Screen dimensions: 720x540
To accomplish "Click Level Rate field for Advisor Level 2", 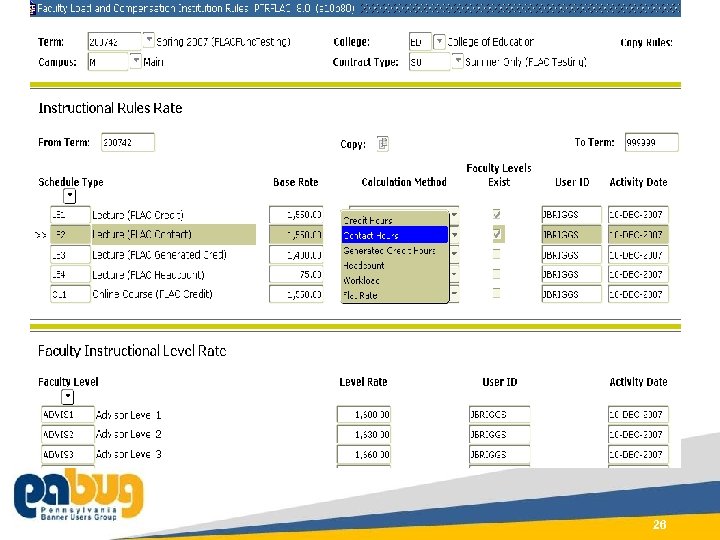I will (364, 434).
